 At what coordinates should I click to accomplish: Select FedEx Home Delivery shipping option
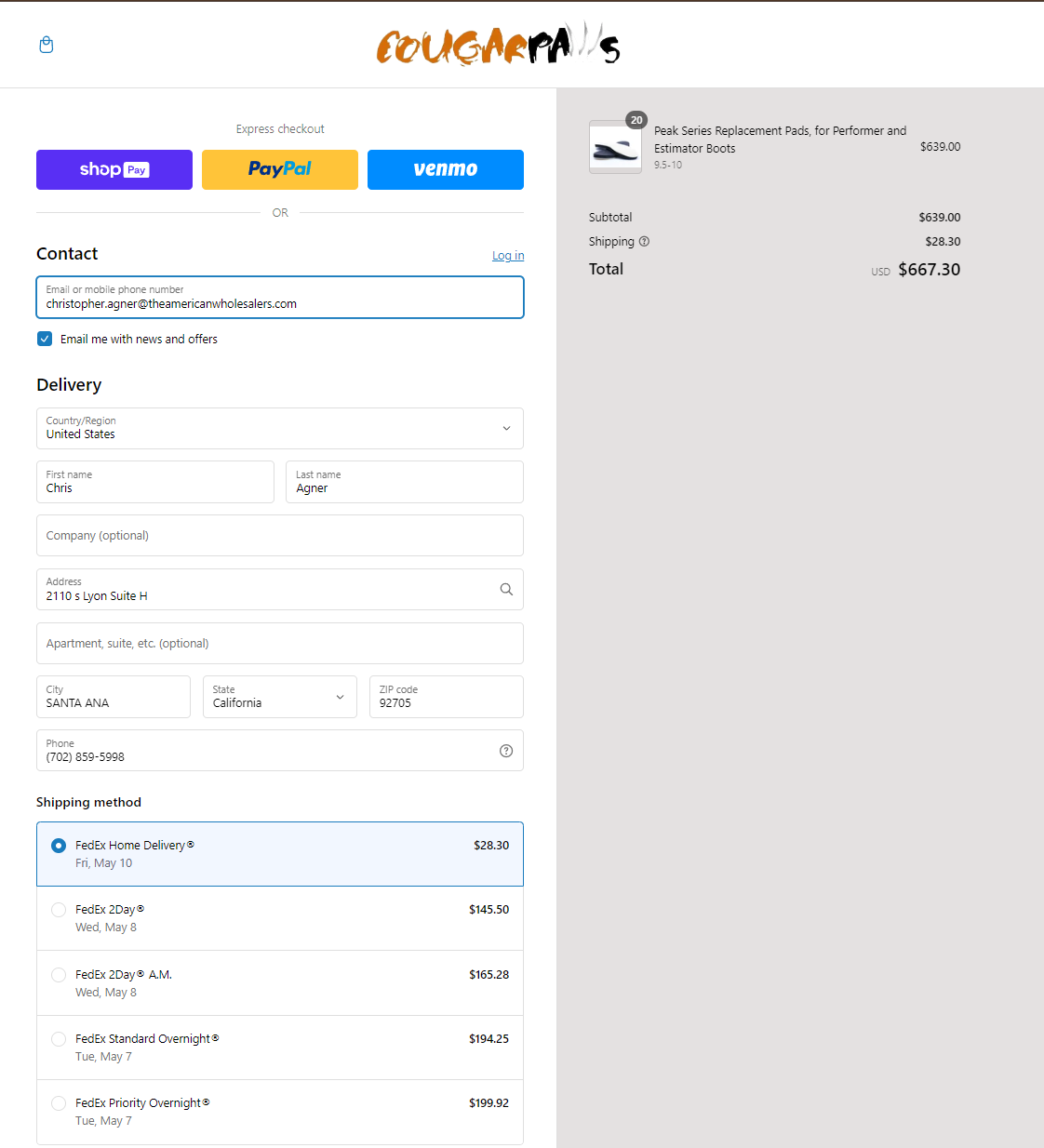pos(280,854)
